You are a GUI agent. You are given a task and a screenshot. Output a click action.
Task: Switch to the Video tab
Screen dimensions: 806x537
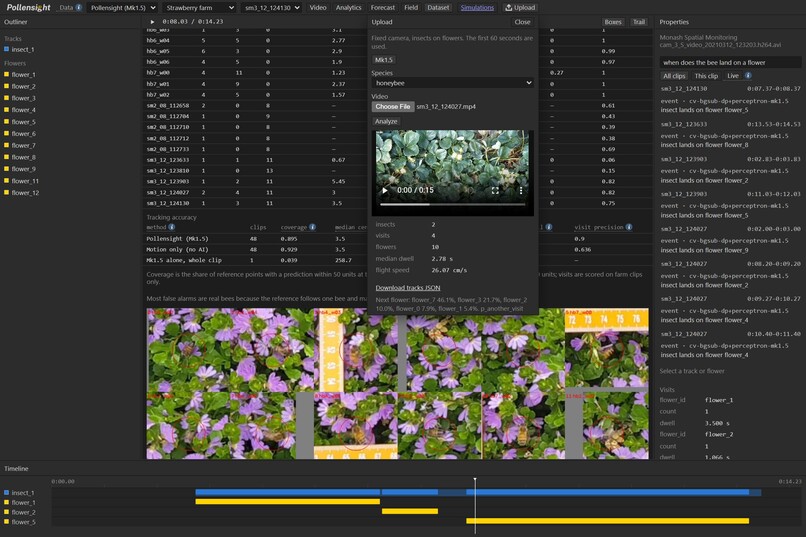pyautogui.click(x=318, y=8)
